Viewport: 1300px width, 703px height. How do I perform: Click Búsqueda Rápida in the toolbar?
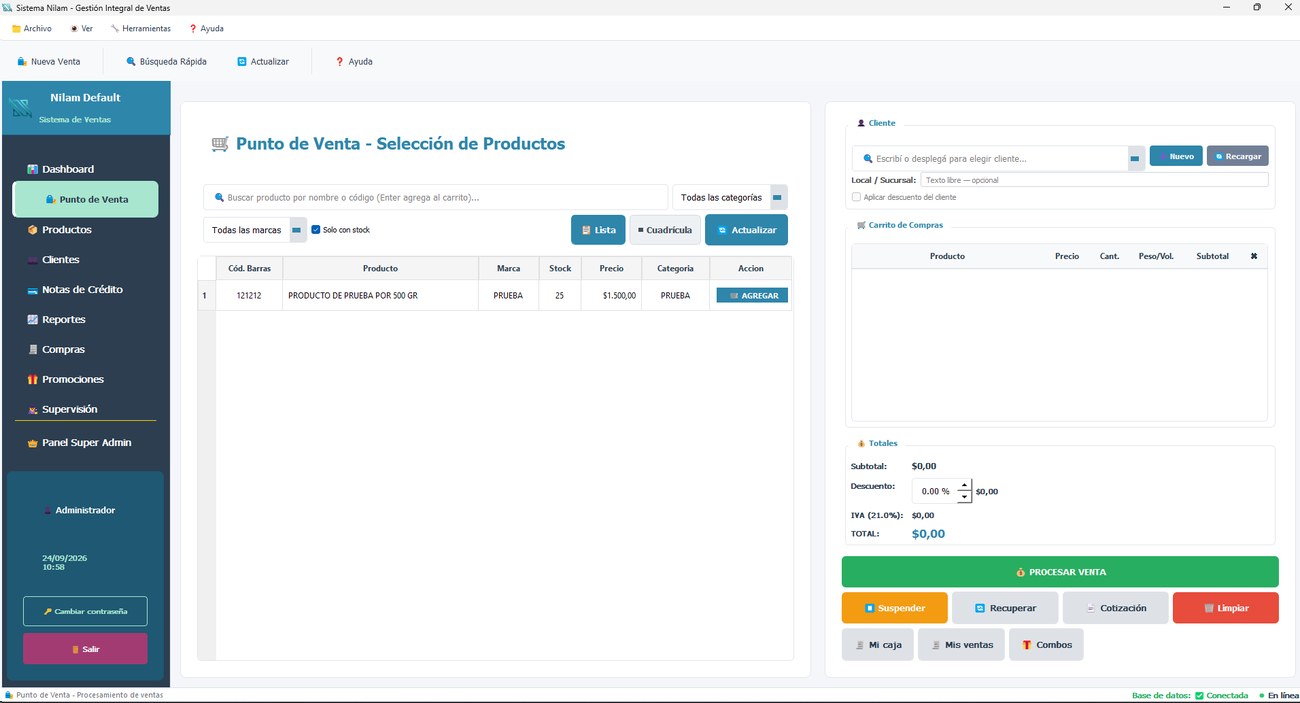tap(167, 62)
